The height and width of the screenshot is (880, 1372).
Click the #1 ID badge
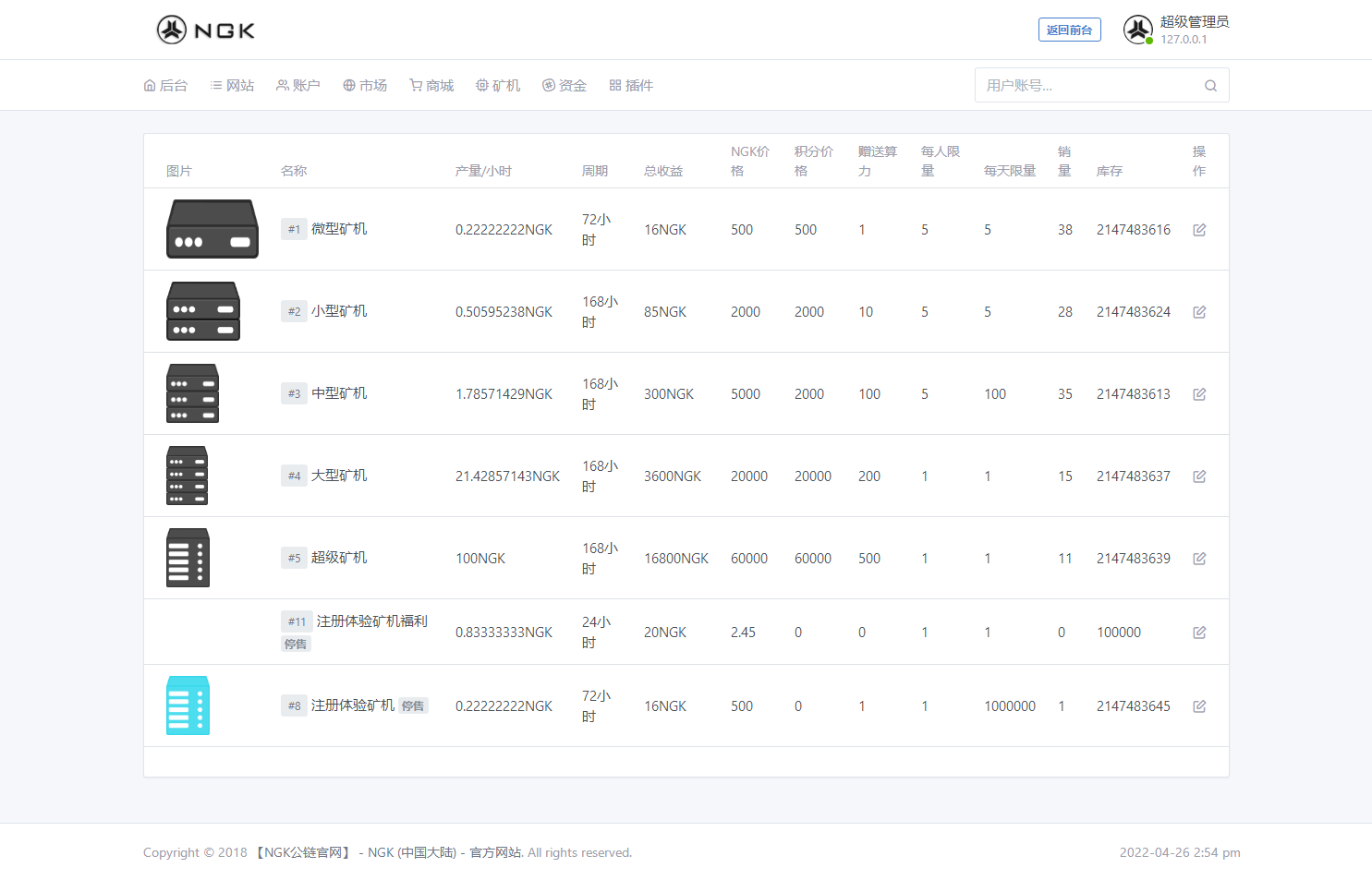[294, 229]
